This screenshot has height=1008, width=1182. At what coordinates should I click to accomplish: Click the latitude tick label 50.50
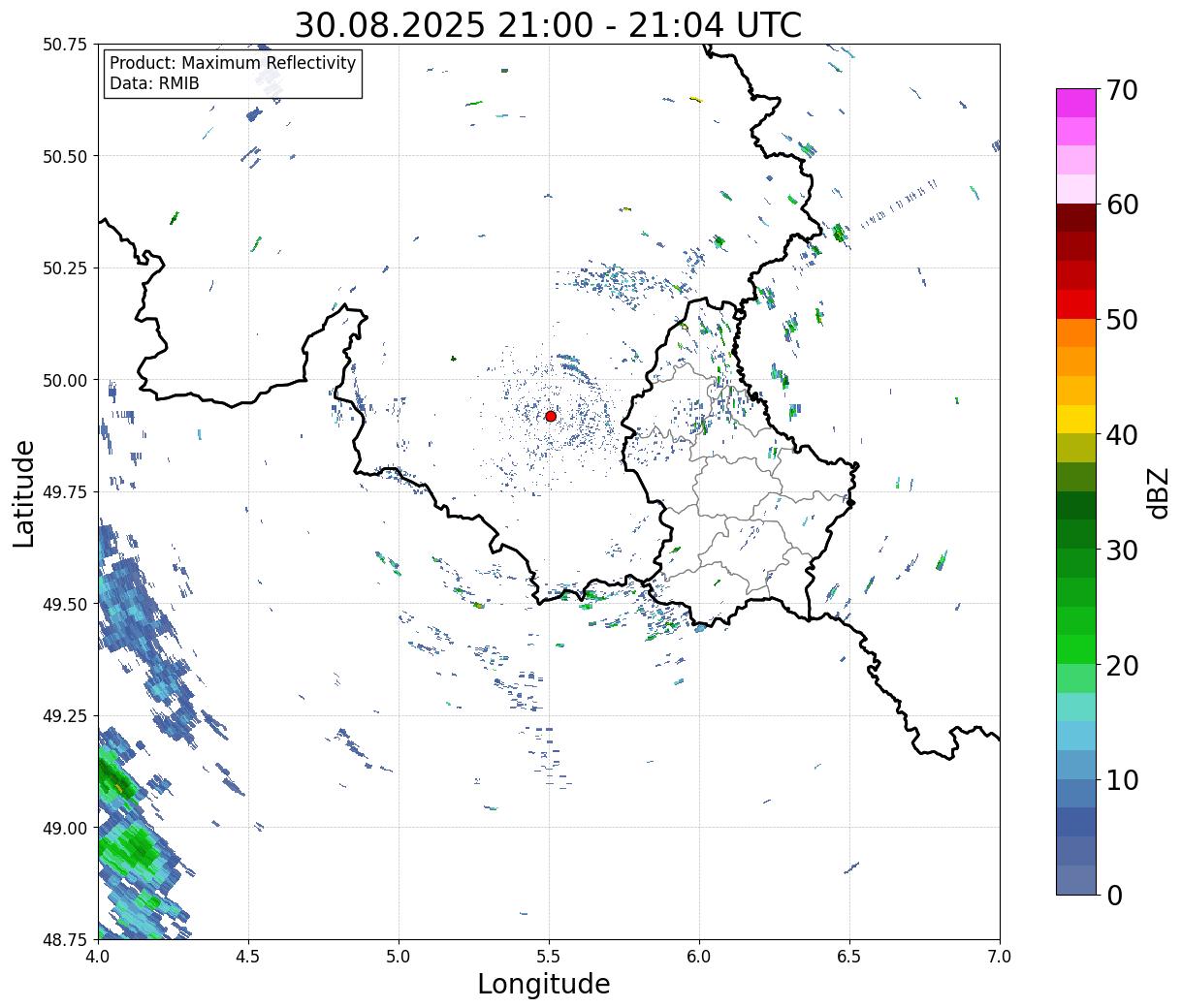(65, 156)
